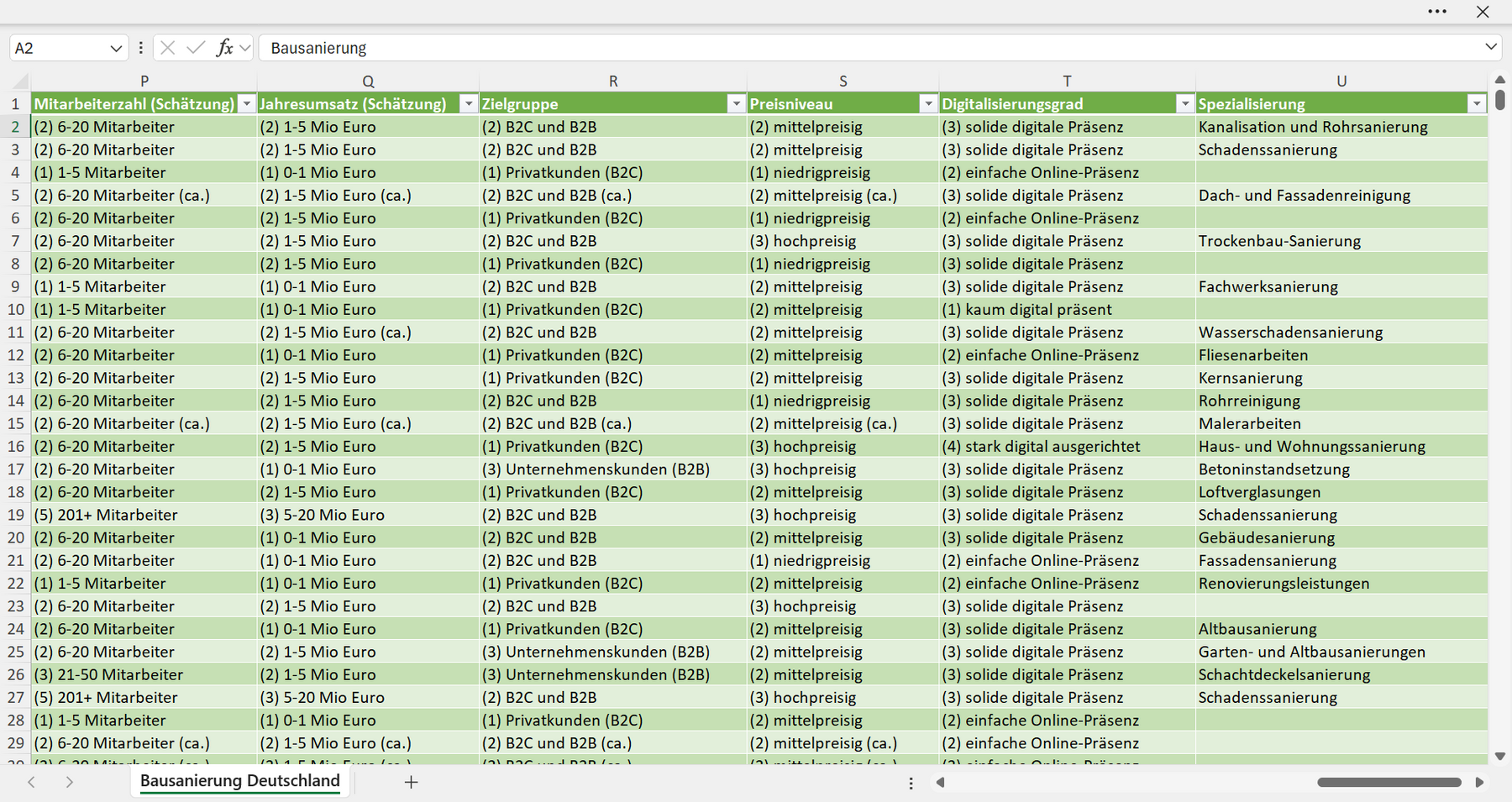Open the Jahresumsatz (Schätzung) filter dropdown
The height and width of the screenshot is (802, 1512).
pos(469,104)
